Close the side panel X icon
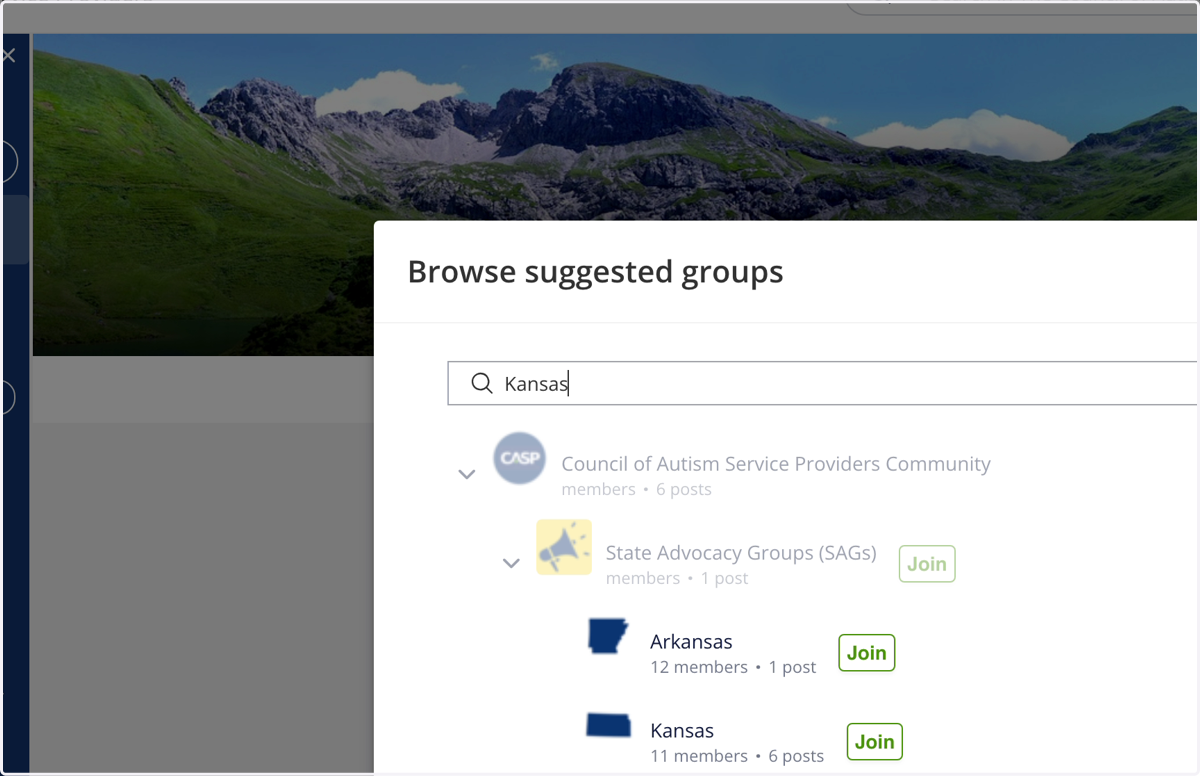This screenshot has height=776, width=1200. [9, 56]
